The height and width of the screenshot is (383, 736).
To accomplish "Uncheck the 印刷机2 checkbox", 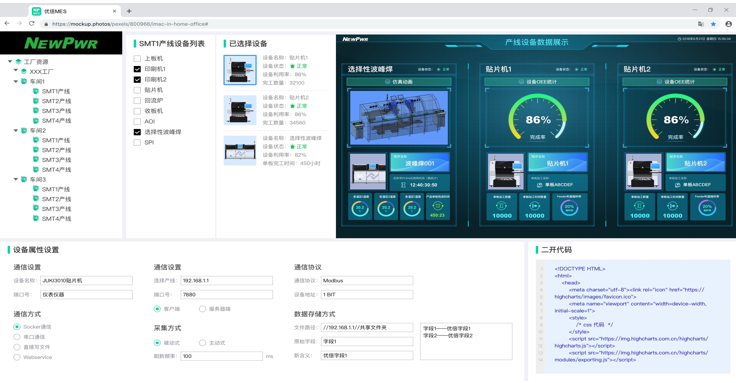I will point(137,80).
